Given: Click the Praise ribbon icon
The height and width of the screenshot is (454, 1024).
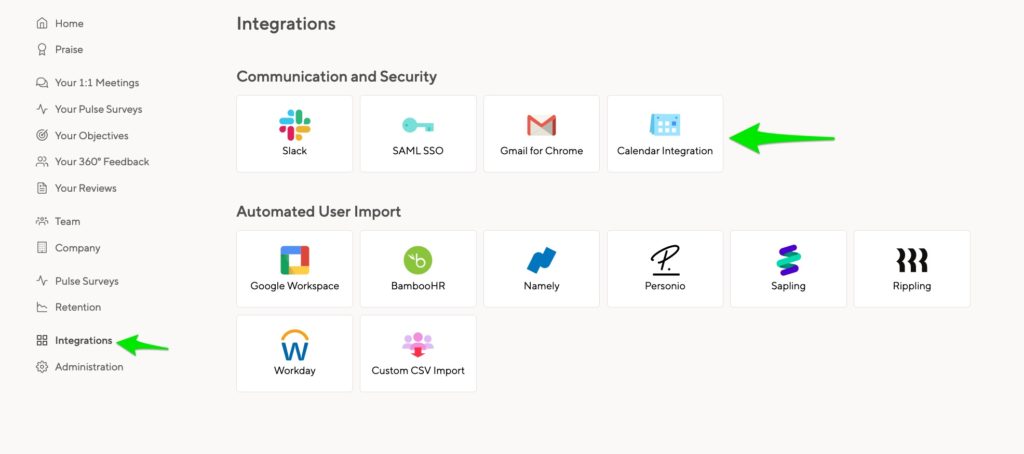Looking at the screenshot, I should click(x=42, y=50).
